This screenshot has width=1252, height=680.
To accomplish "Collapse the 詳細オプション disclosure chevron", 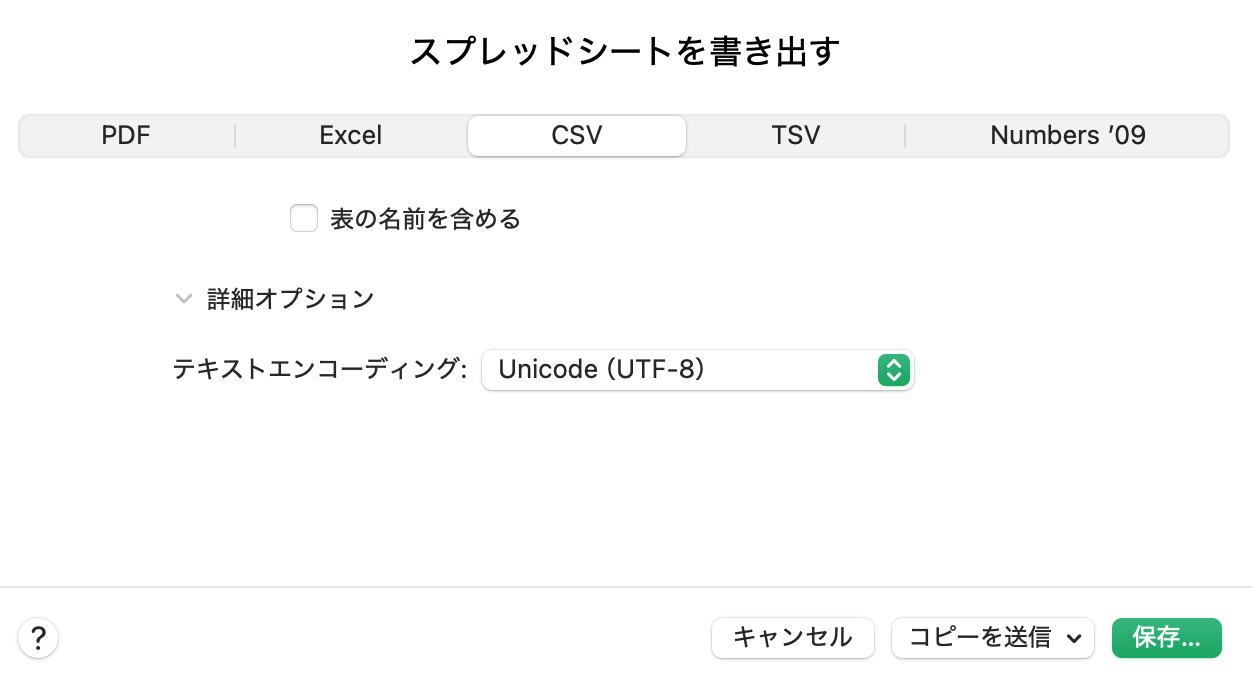I will [x=183, y=299].
